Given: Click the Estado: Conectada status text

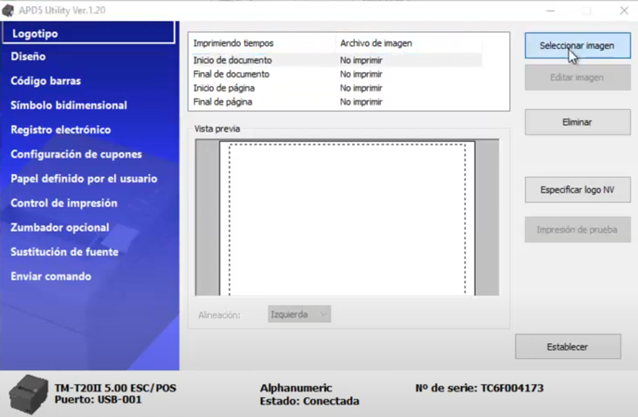Looking at the screenshot, I should click(x=309, y=401).
